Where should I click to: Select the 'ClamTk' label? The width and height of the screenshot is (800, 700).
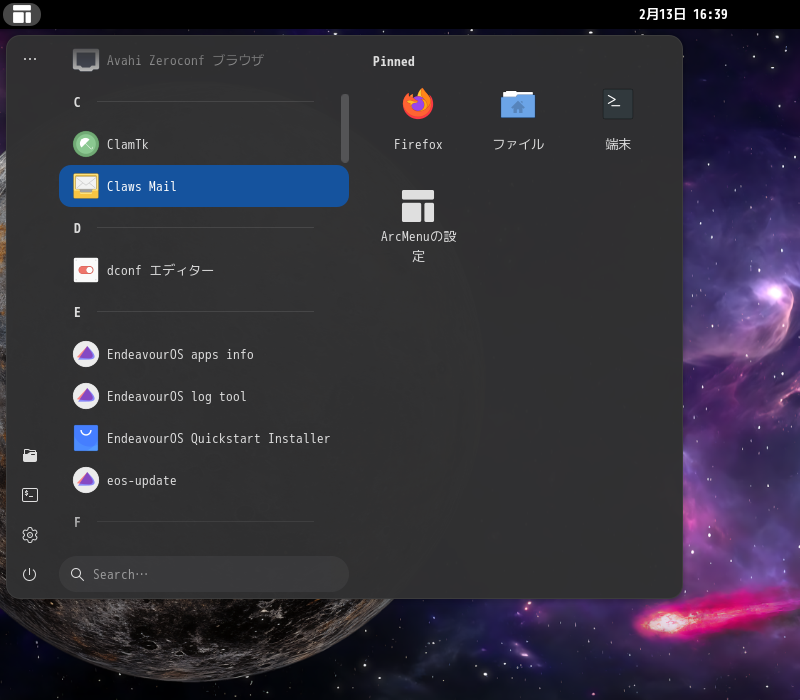pos(128,144)
